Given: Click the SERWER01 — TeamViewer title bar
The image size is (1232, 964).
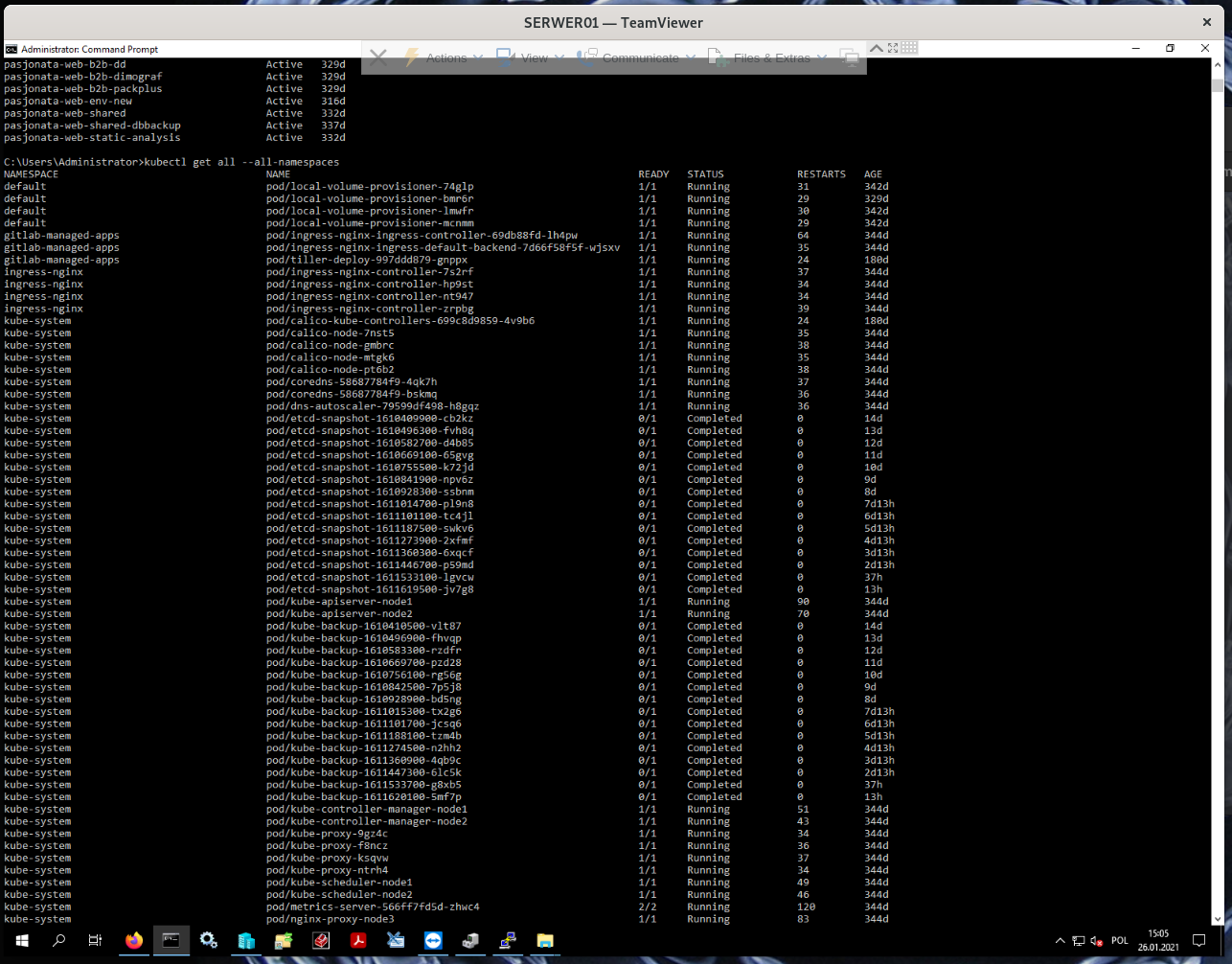Looking at the screenshot, I should 613,22.
